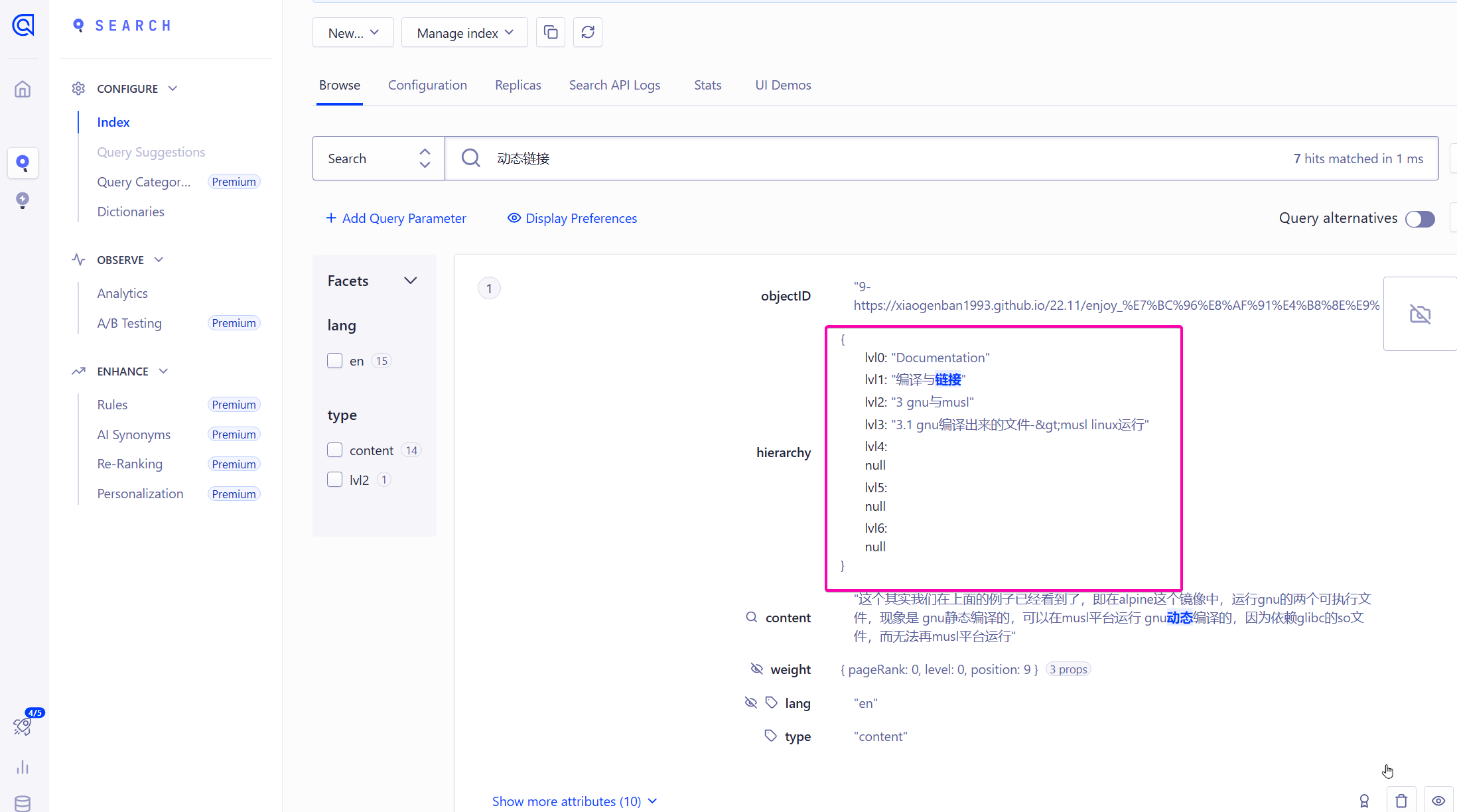Image resolution: width=1457 pixels, height=812 pixels.
Task: Open Query Suggestions in sidebar
Action: click(x=151, y=152)
